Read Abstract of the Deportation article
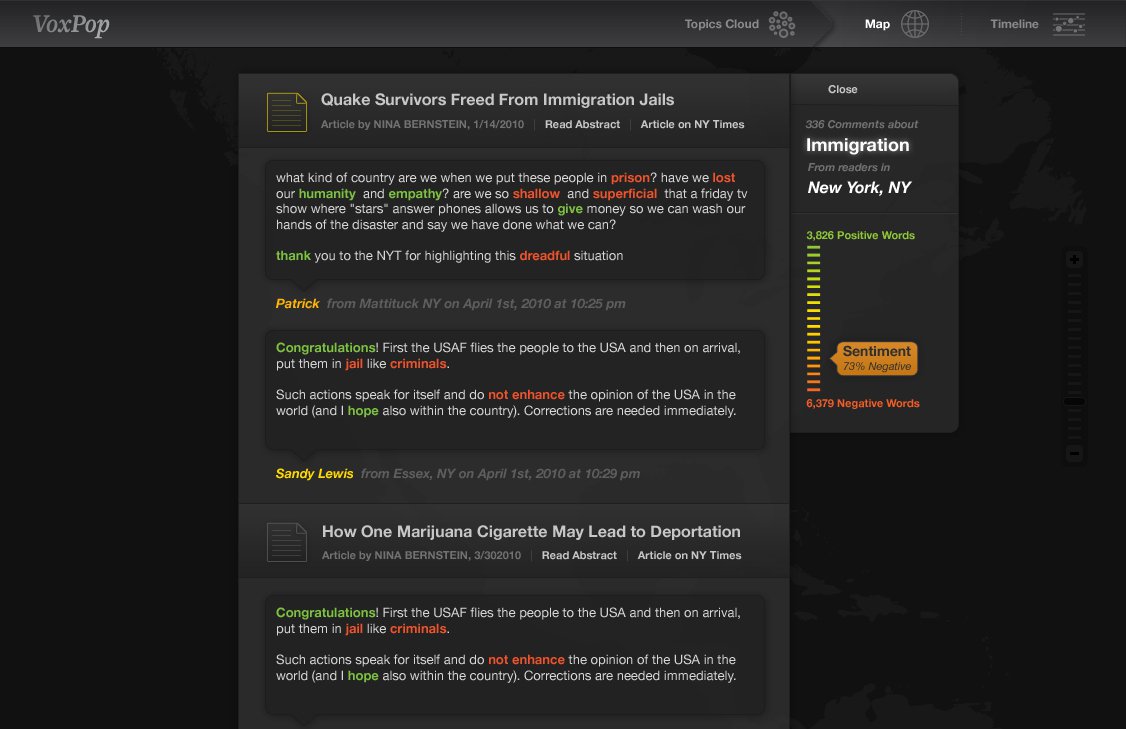1126x729 pixels. [578, 555]
